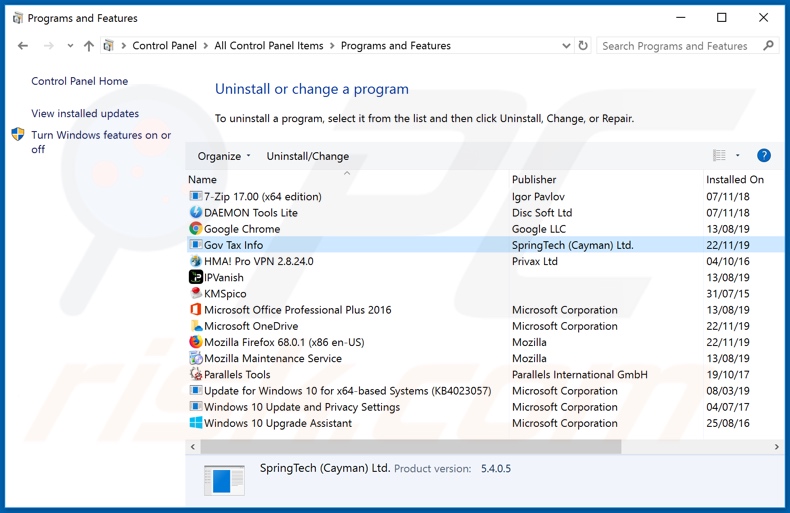The image size is (790, 513).
Task: Click the 7-Zip program icon
Action: point(195,196)
